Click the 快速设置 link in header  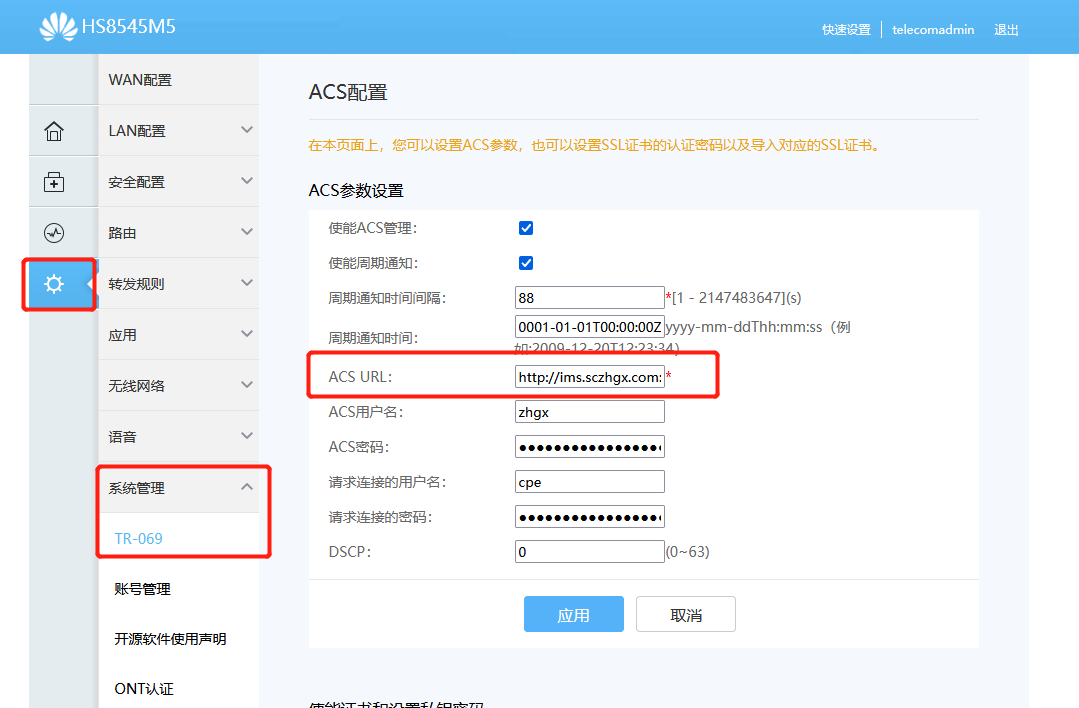click(846, 30)
